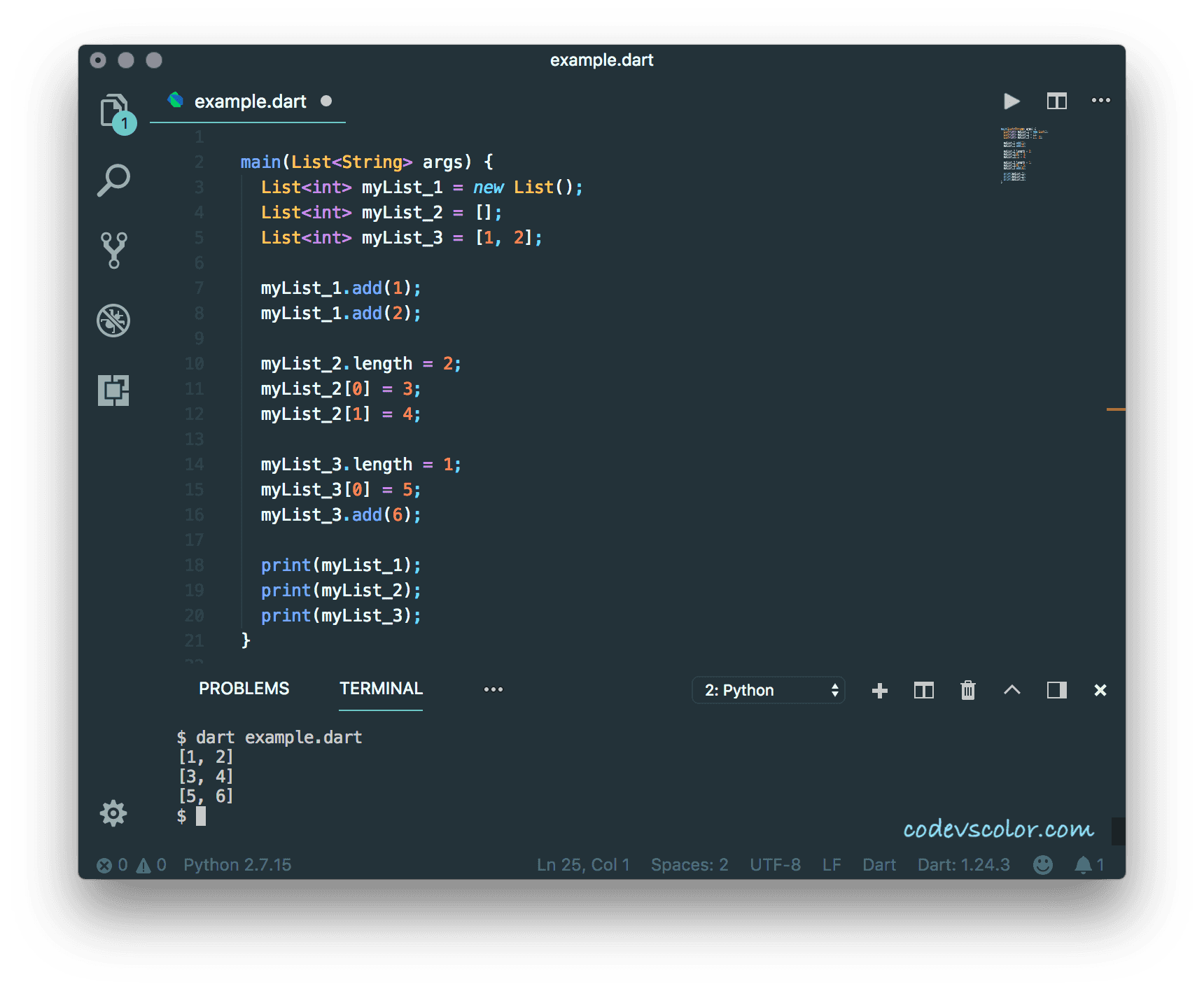Change end of line sequence LF
The image size is (1204, 991).
tap(832, 865)
